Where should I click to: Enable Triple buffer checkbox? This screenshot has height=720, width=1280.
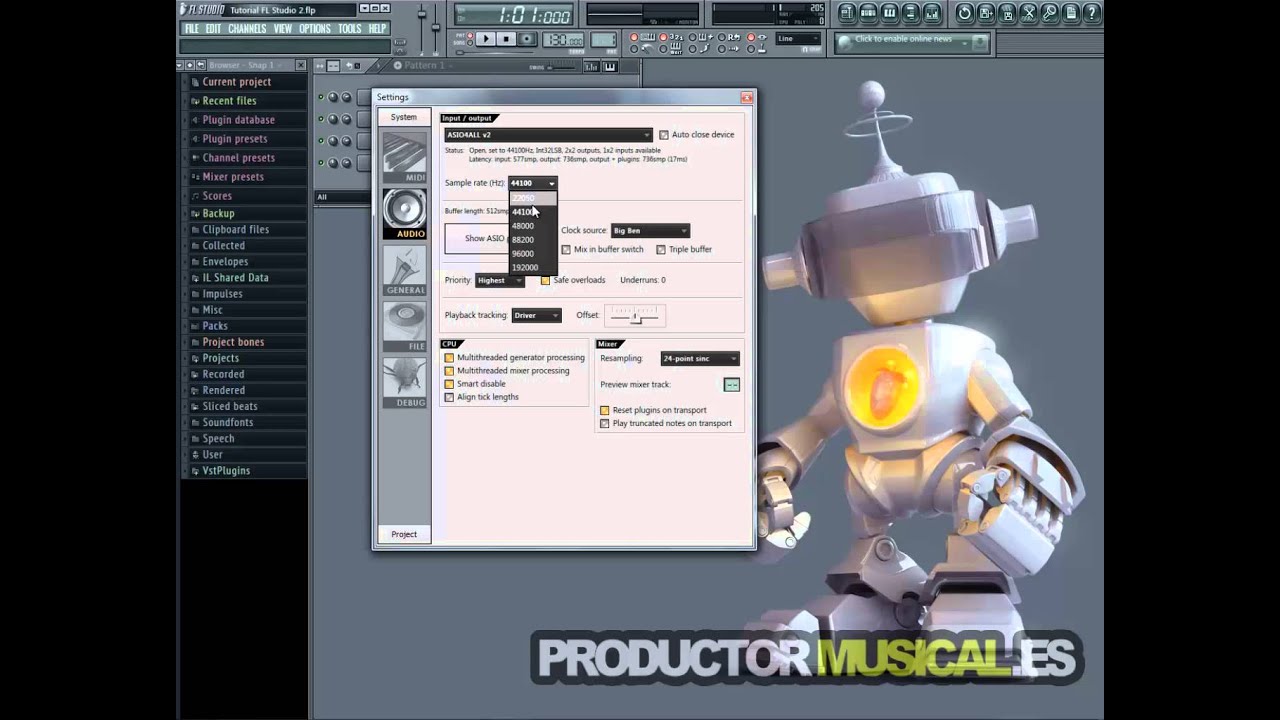(x=661, y=249)
